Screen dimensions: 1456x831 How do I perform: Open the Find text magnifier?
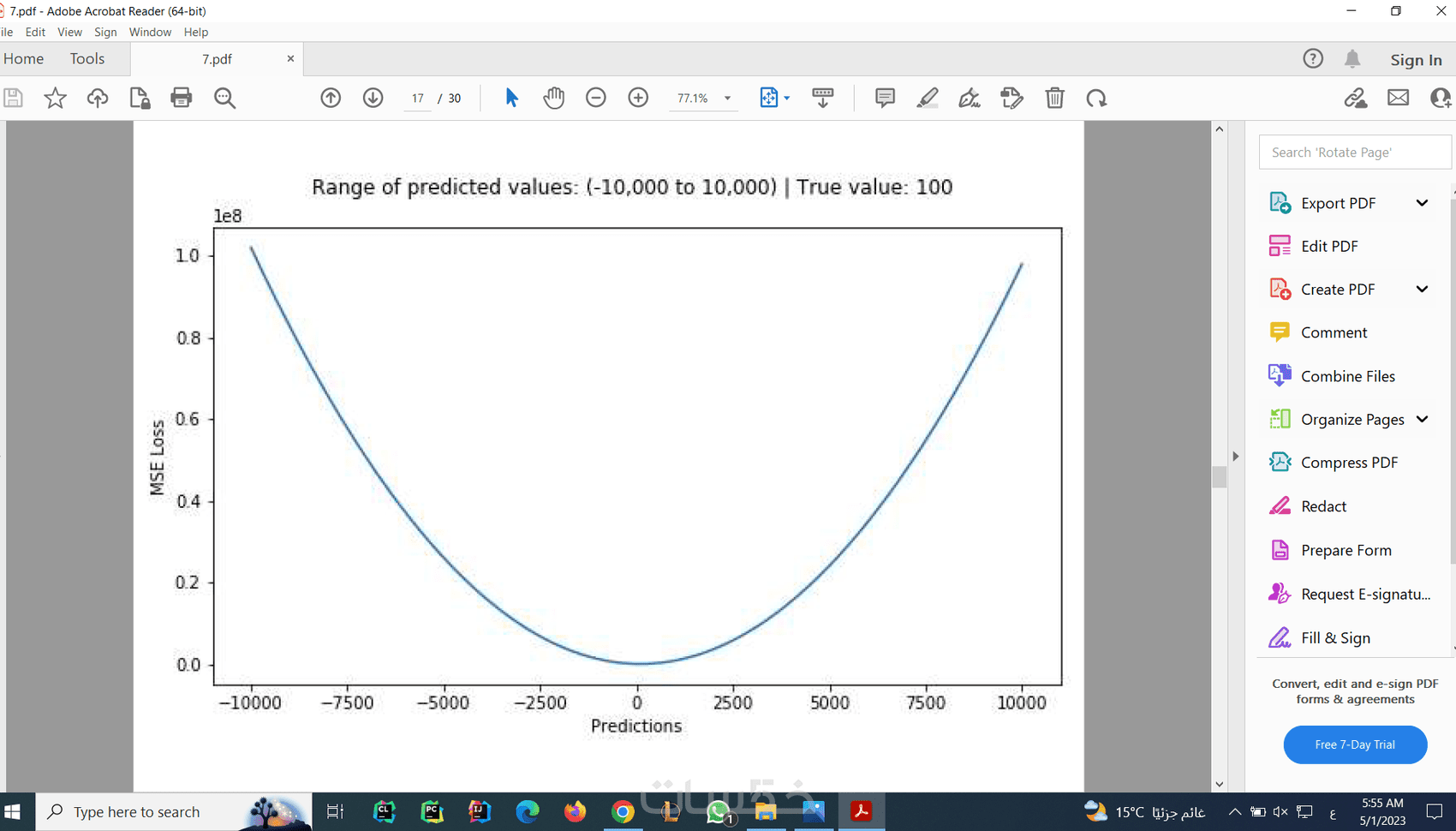(x=224, y=98)
